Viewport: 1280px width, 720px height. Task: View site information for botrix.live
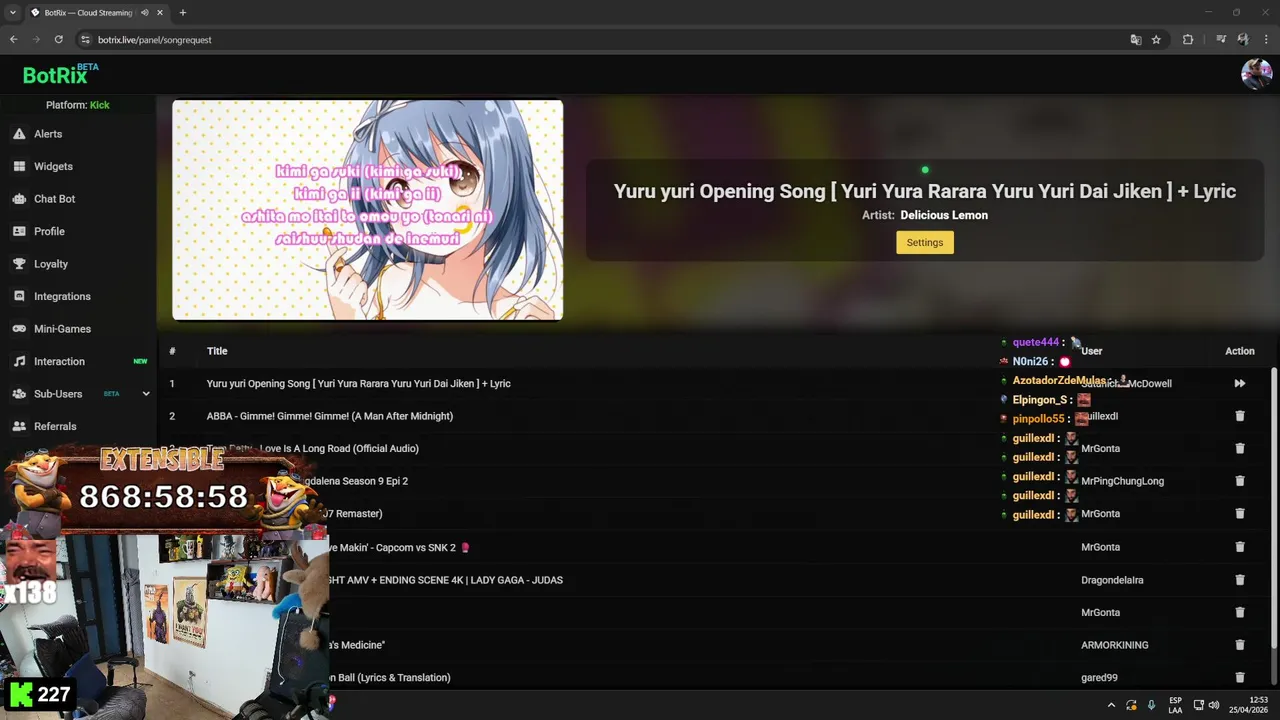85,40
